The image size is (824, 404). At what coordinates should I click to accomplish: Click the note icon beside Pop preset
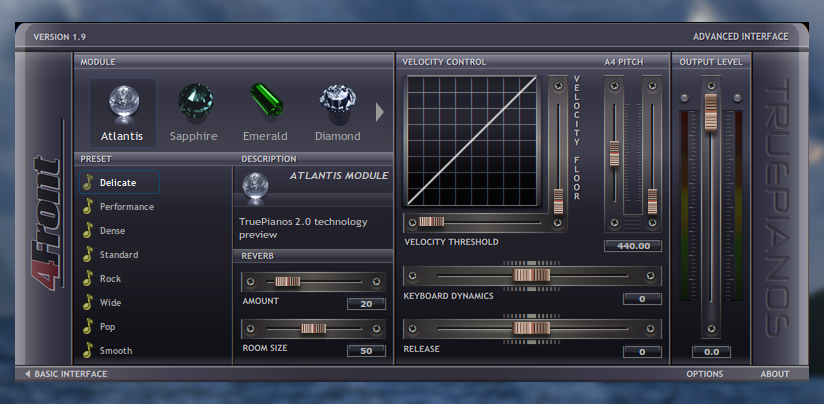click(x=88, y=327)
